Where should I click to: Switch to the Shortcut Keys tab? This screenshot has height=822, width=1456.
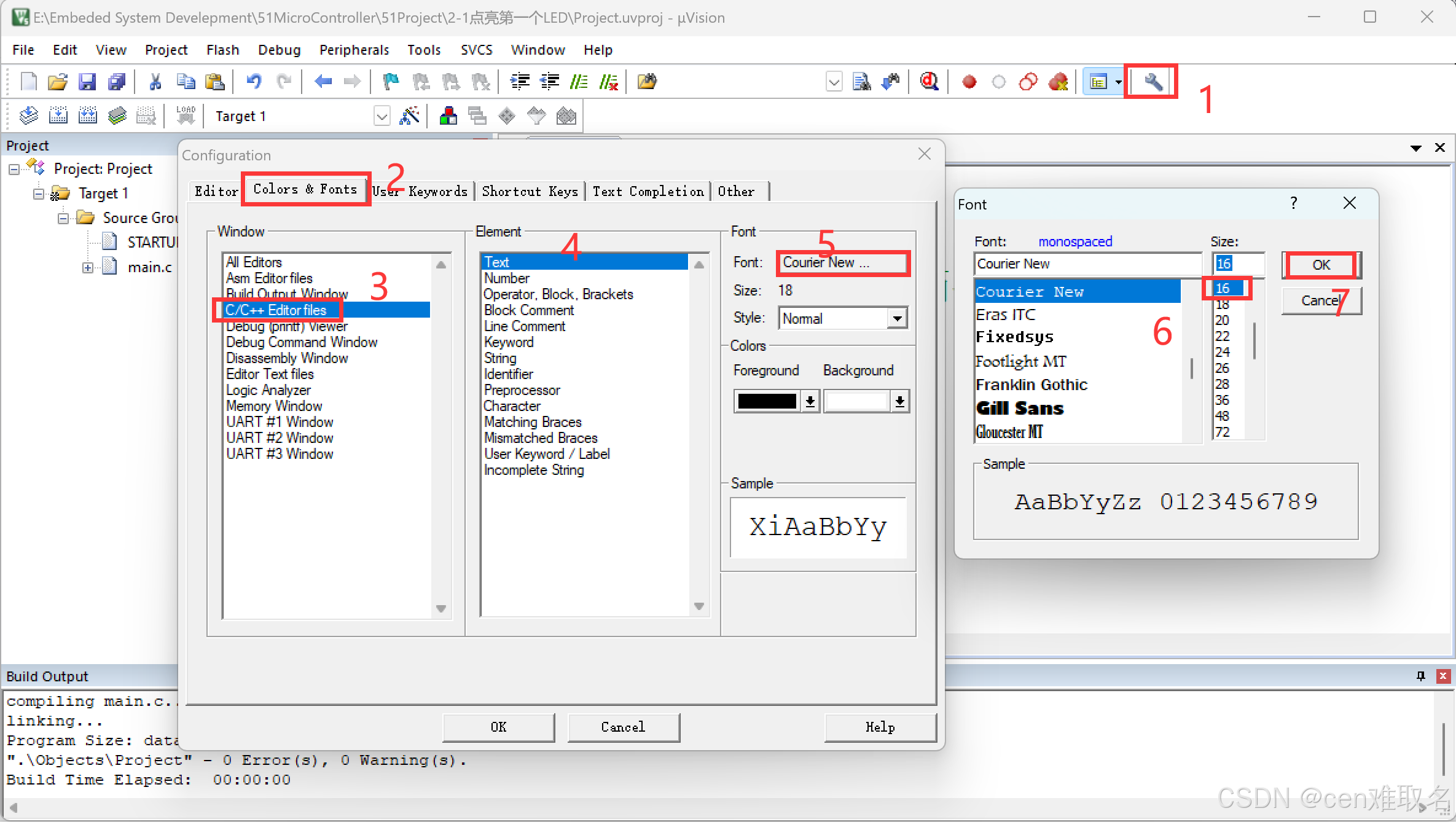point(530,192)
